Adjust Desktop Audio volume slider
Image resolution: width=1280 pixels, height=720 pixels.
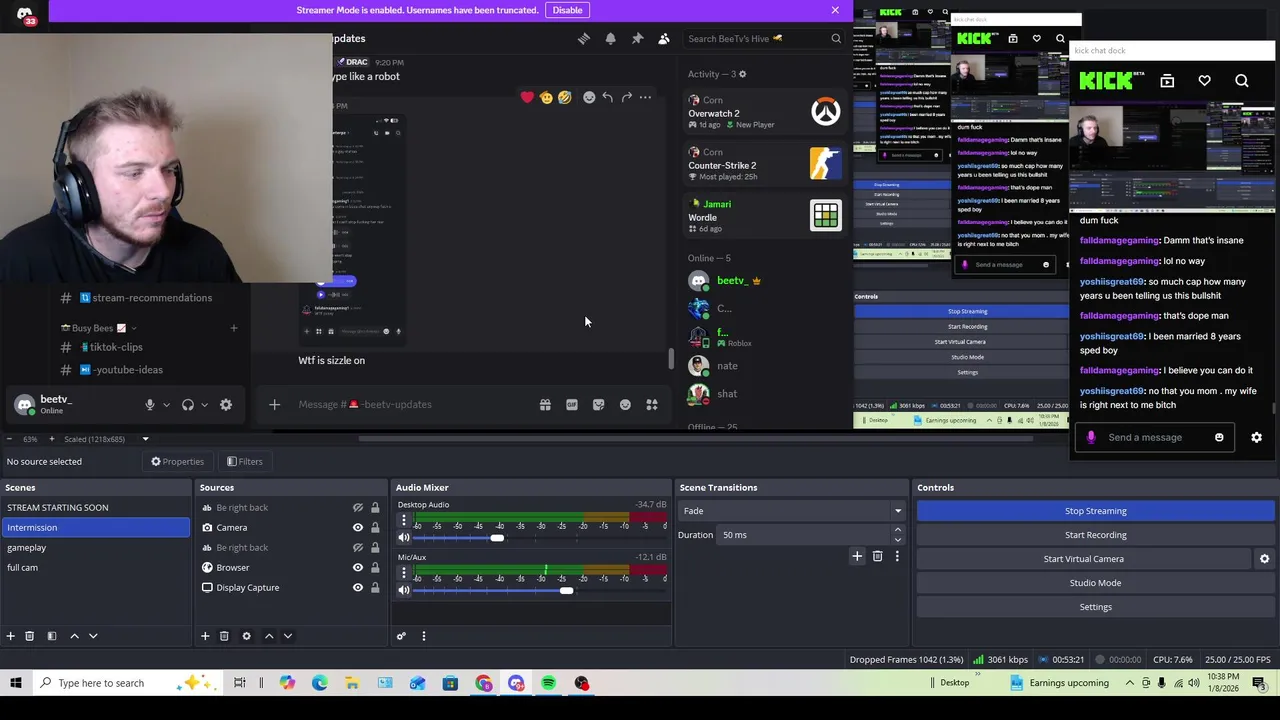point(497,538)
